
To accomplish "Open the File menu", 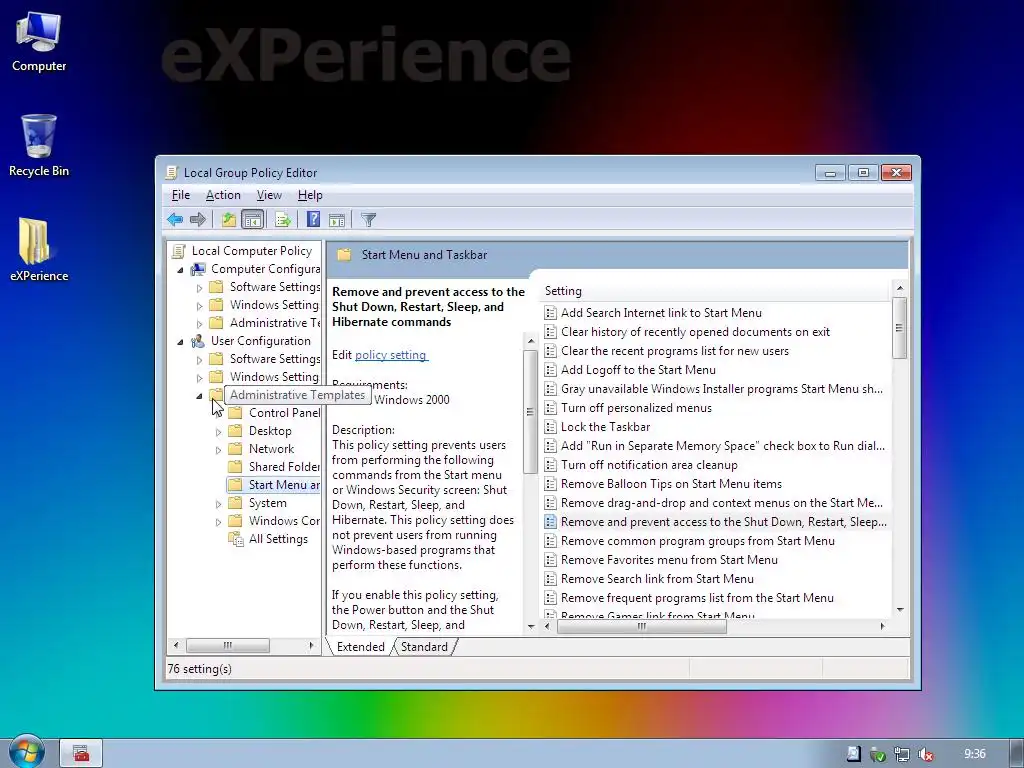I will click(x=180, y=195).
